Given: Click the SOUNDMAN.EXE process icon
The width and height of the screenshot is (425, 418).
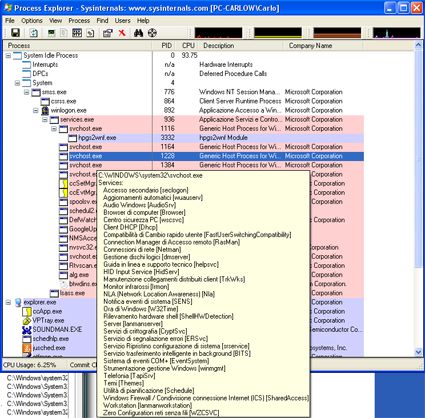Looking at the screenshot, I should pos(27,330).
